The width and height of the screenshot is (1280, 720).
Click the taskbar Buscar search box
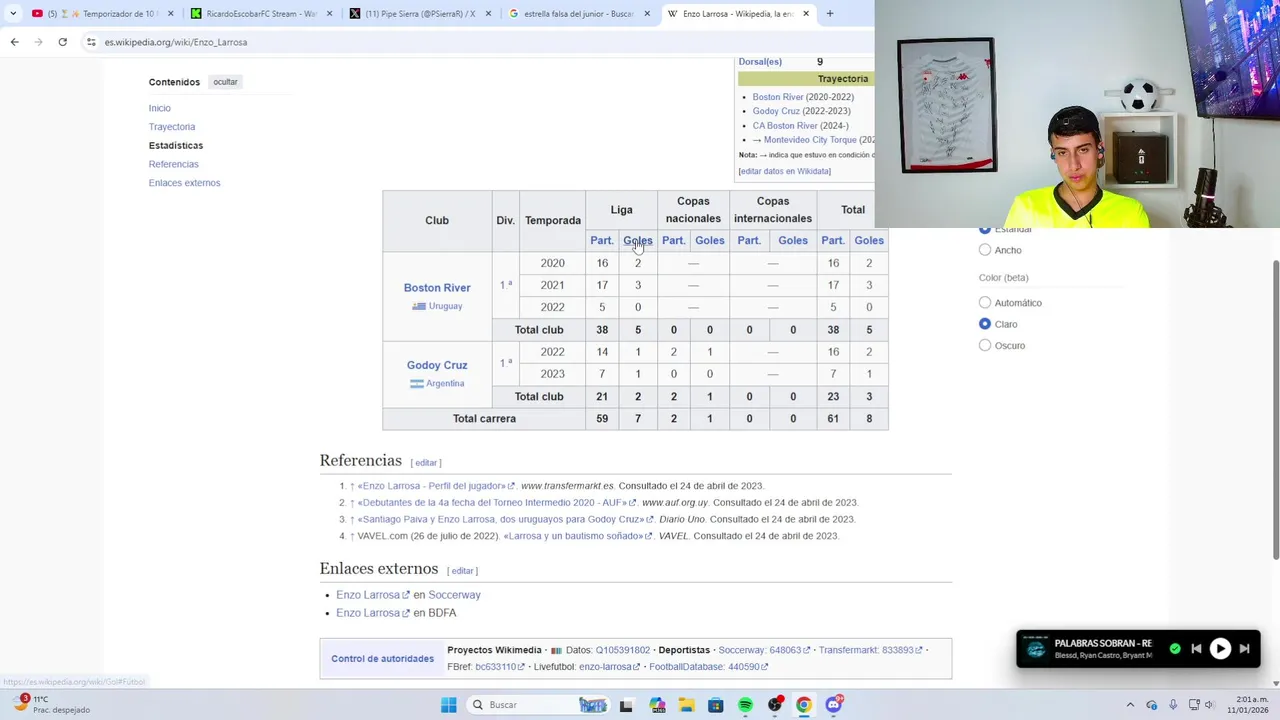(538, 705)
